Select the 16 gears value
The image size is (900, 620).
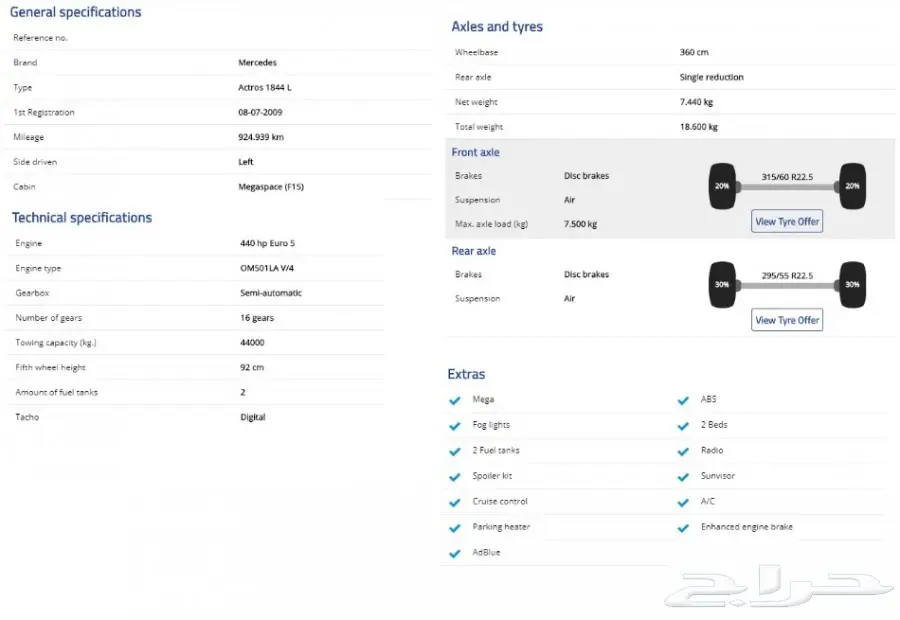pos(257,318)
